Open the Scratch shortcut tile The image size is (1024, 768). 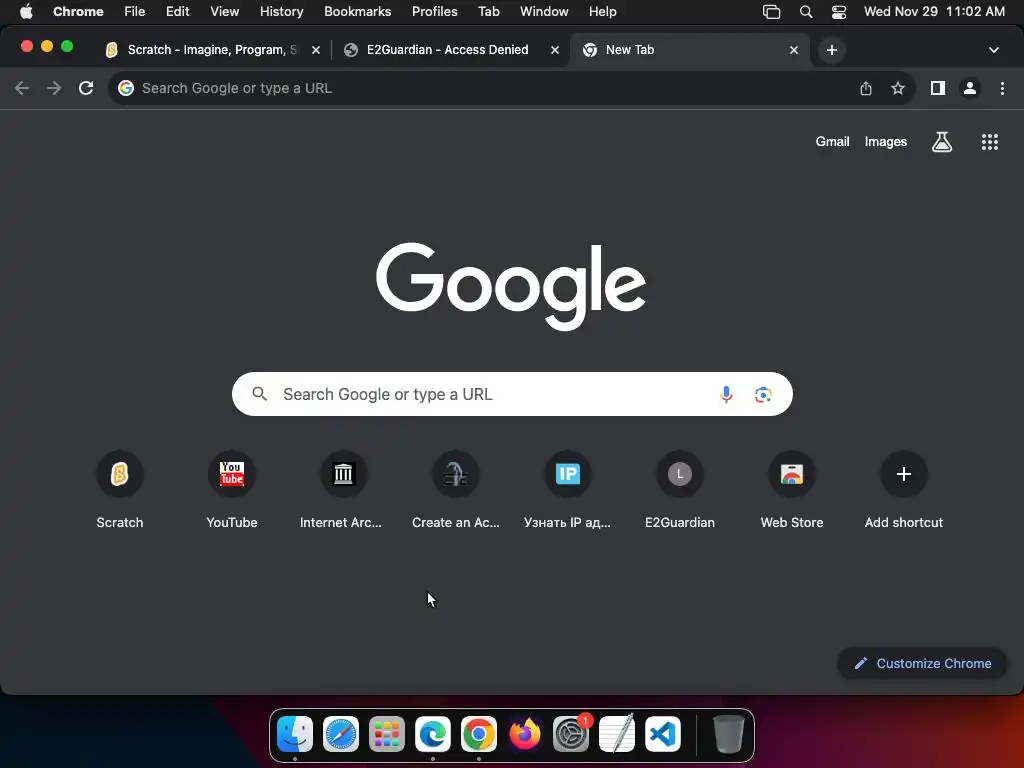[x=120, y=490]
